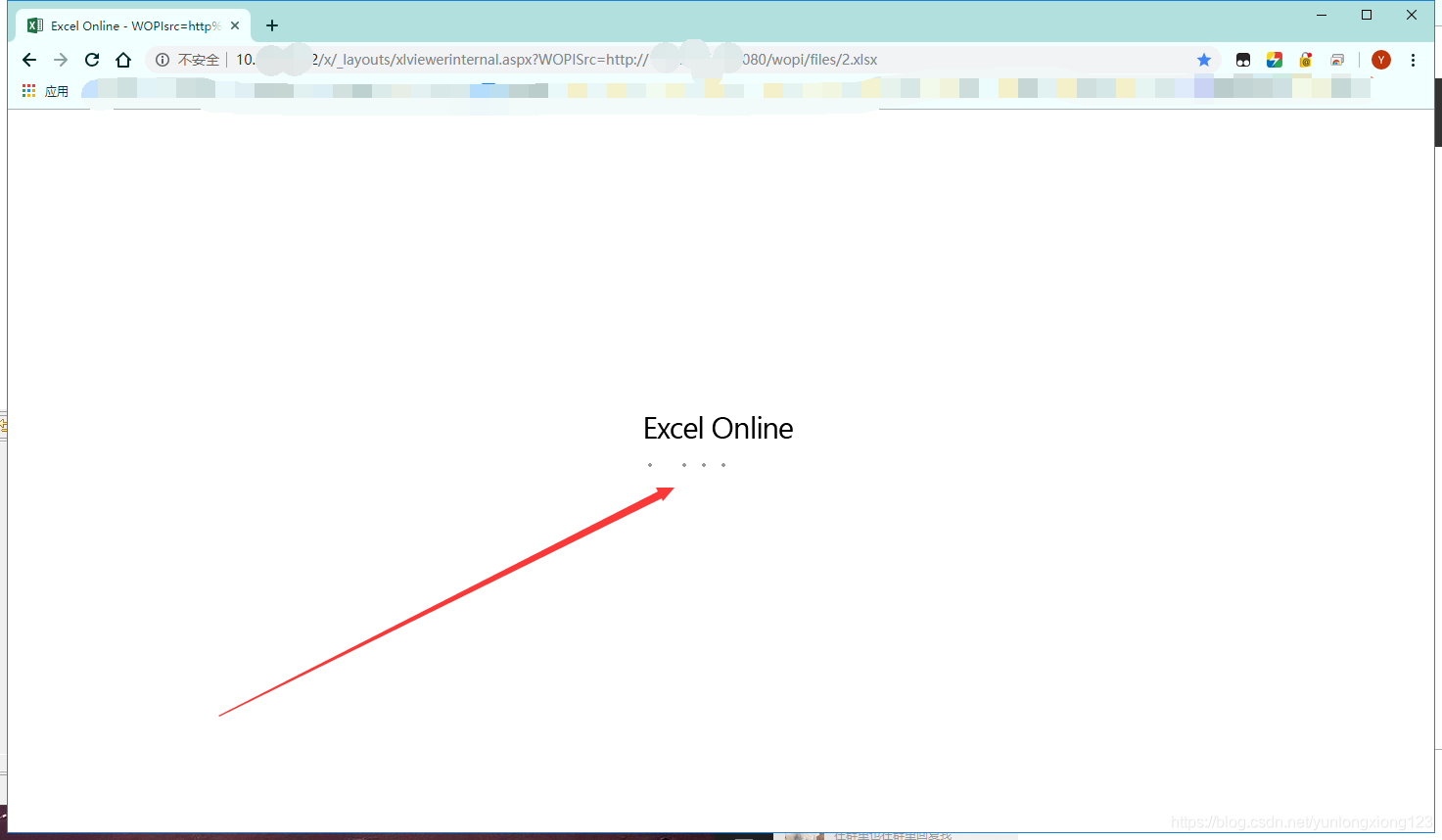Close the Chrome window

pyautogui.click(x=1412, y=15)
